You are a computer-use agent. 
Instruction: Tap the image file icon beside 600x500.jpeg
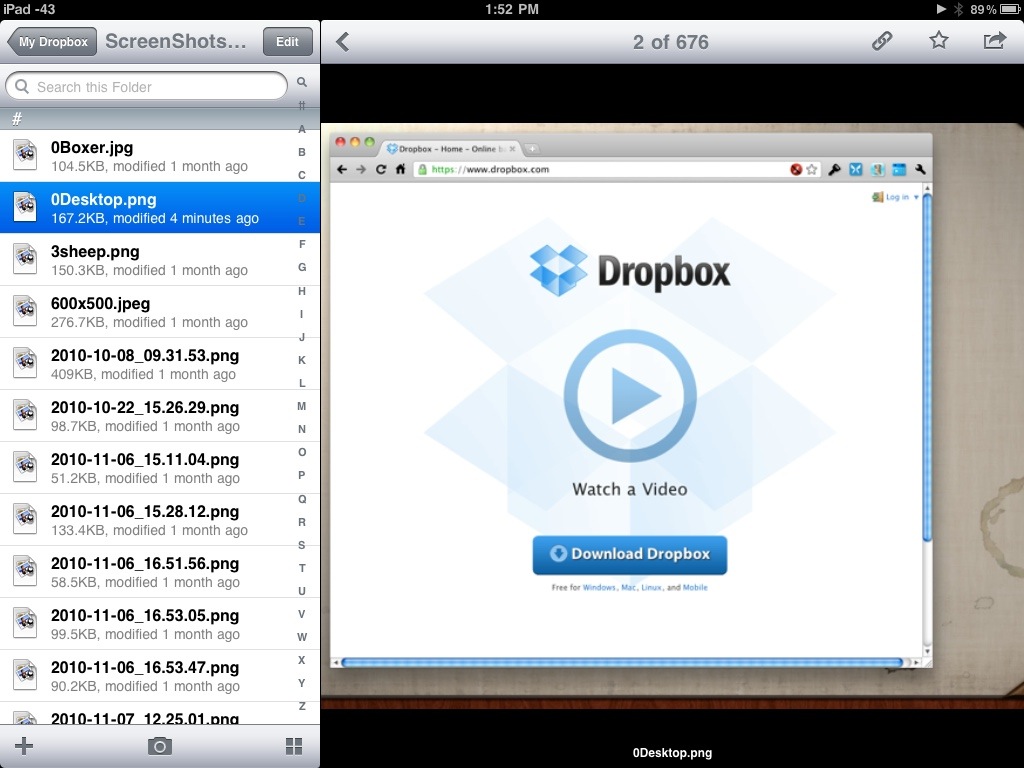[x=25, y=312]
